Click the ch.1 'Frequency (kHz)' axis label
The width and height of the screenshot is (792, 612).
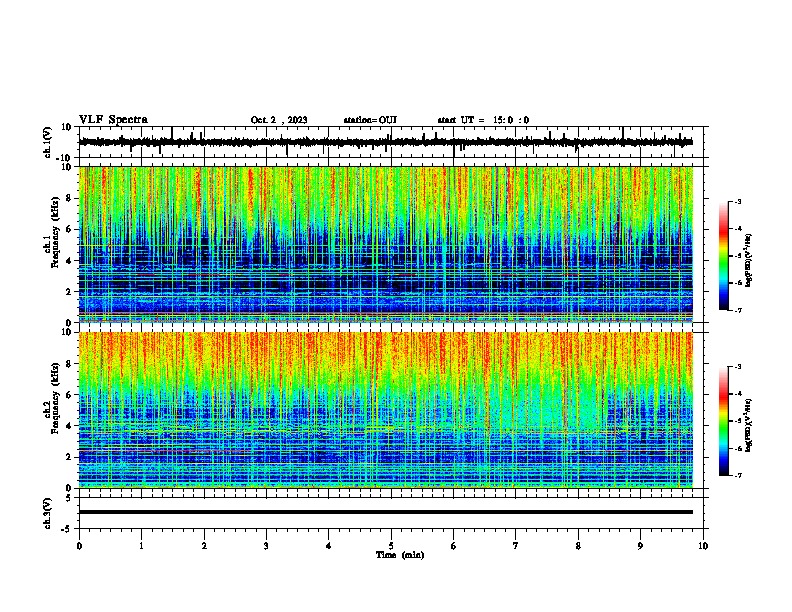click(x=55, y=234)
